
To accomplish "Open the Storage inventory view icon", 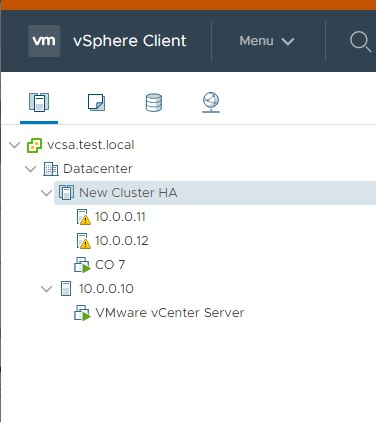I will point(154,102).
